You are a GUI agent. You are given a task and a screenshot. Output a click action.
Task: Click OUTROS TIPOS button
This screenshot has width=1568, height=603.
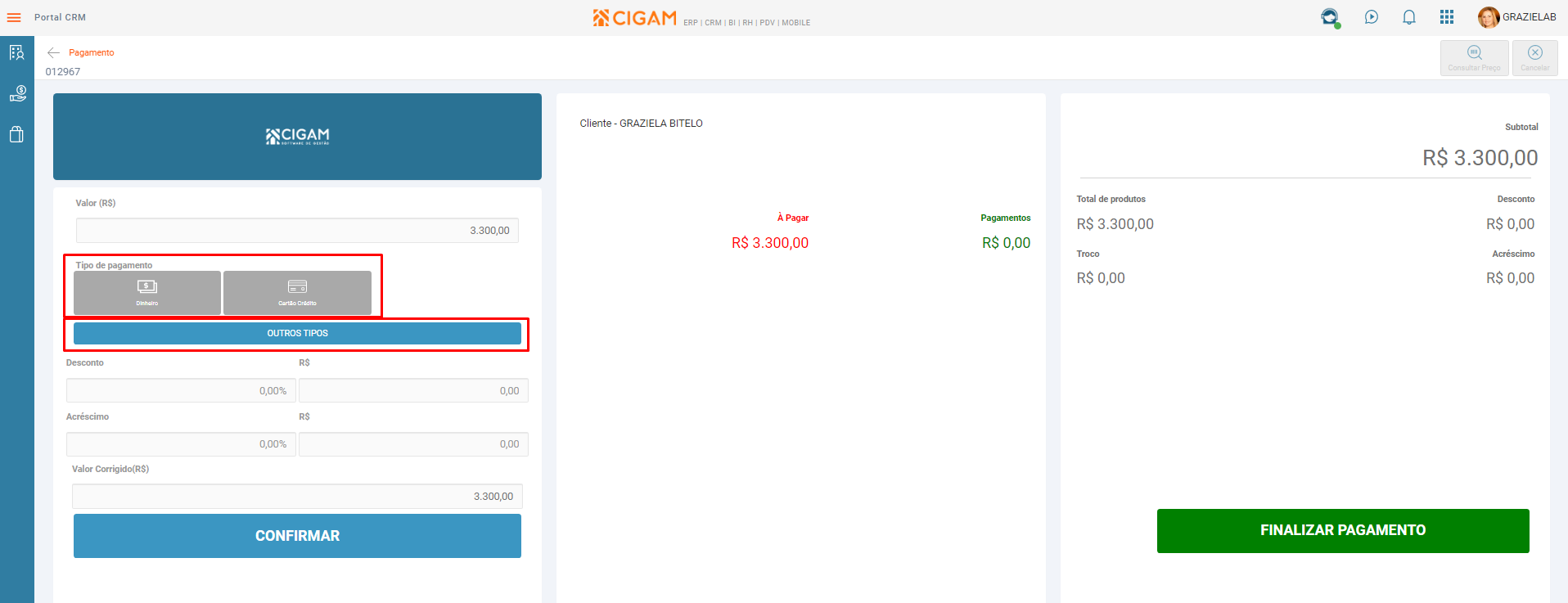coord(297,333)
